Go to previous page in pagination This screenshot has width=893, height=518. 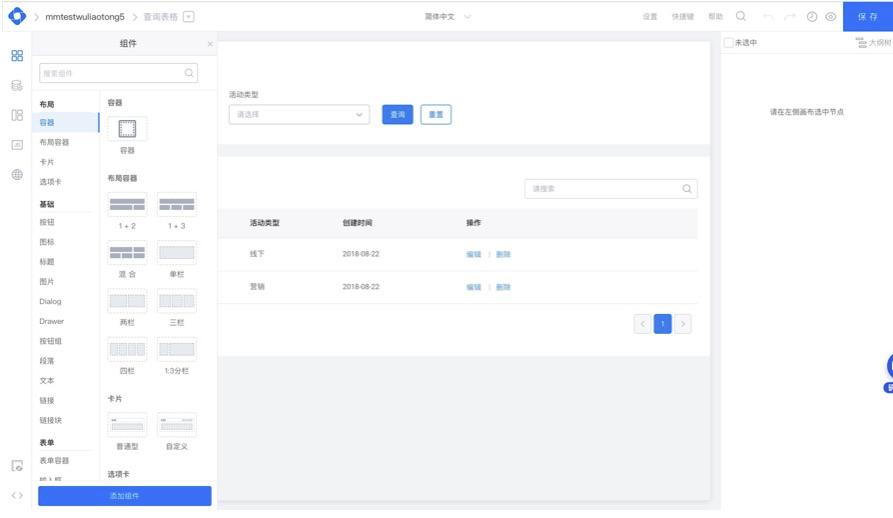642,324
